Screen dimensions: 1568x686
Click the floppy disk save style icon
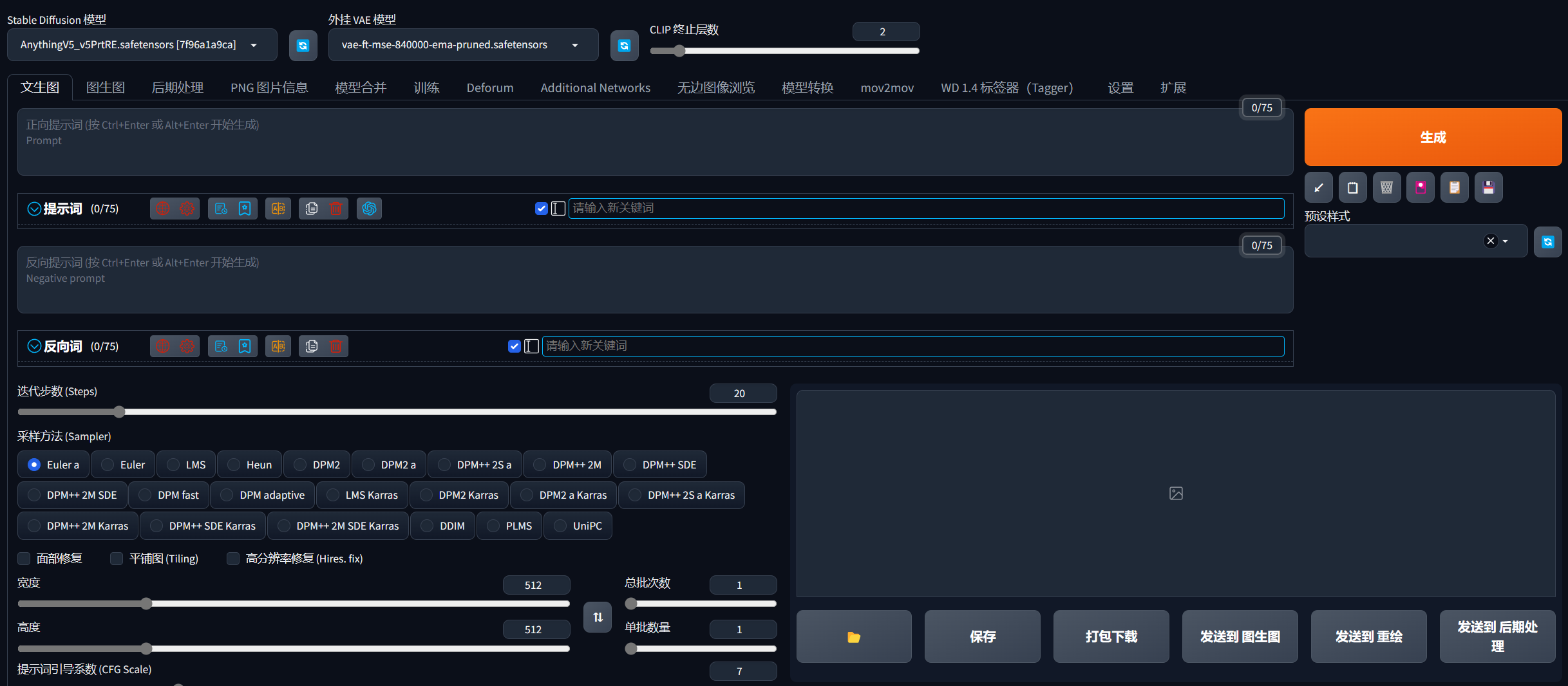1488,188
